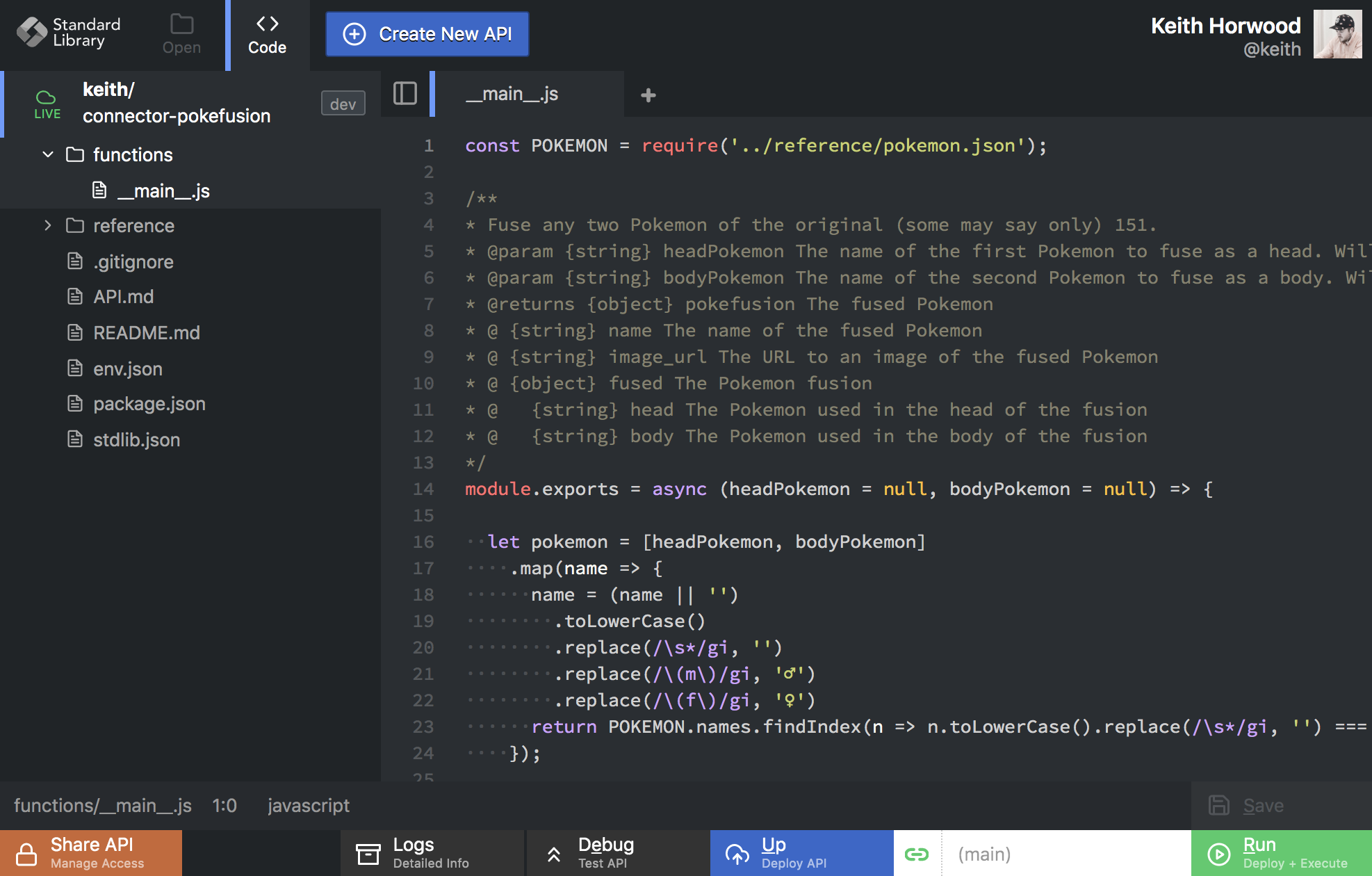Viewport: 1372px width, 876px height.
Task: Toggle the sidebar panel layout icon
Action: pyautogui.click(x=405, y=94)
